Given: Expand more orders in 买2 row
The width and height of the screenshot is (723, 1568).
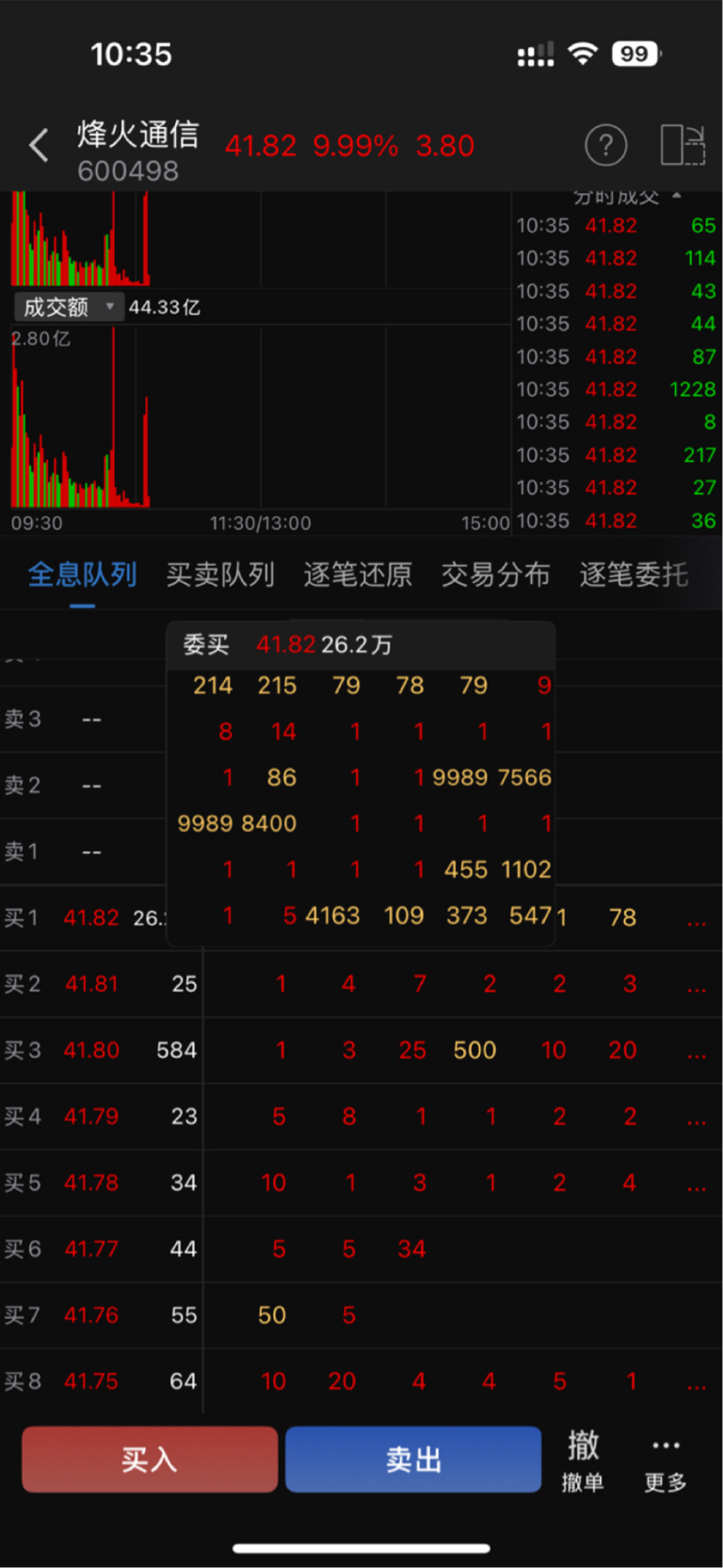Looking at the screenshot, I should point(697,989).
